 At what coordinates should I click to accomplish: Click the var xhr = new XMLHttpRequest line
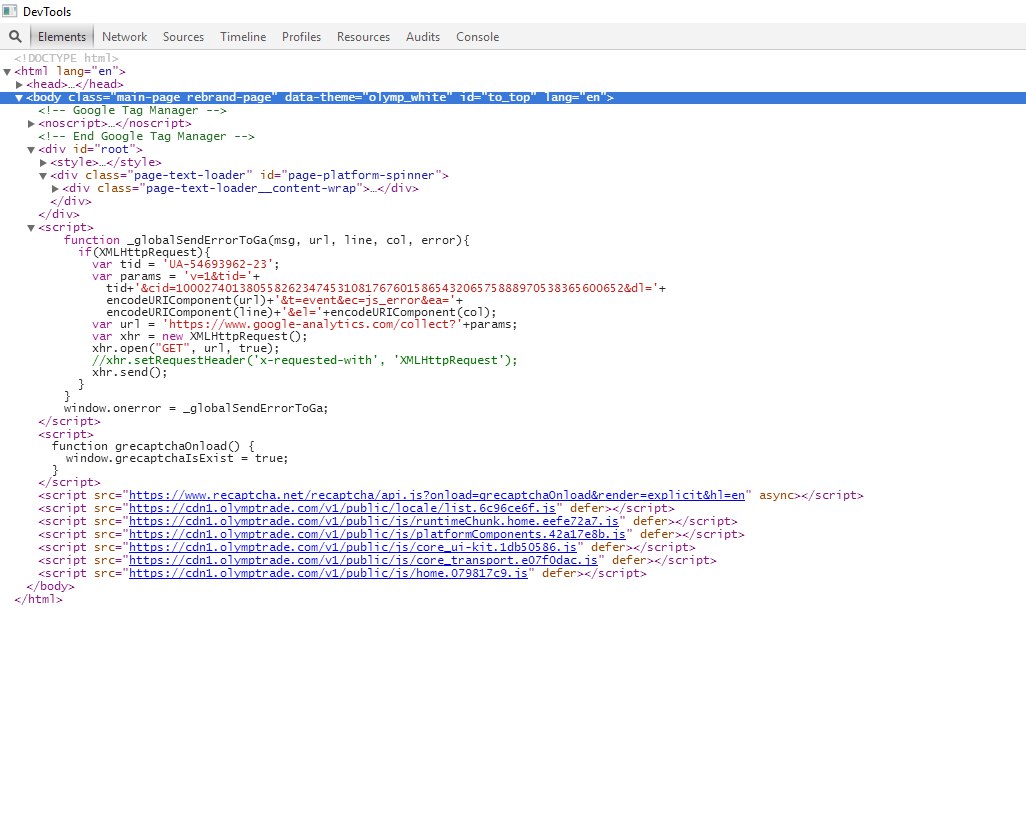coord(200,336)
